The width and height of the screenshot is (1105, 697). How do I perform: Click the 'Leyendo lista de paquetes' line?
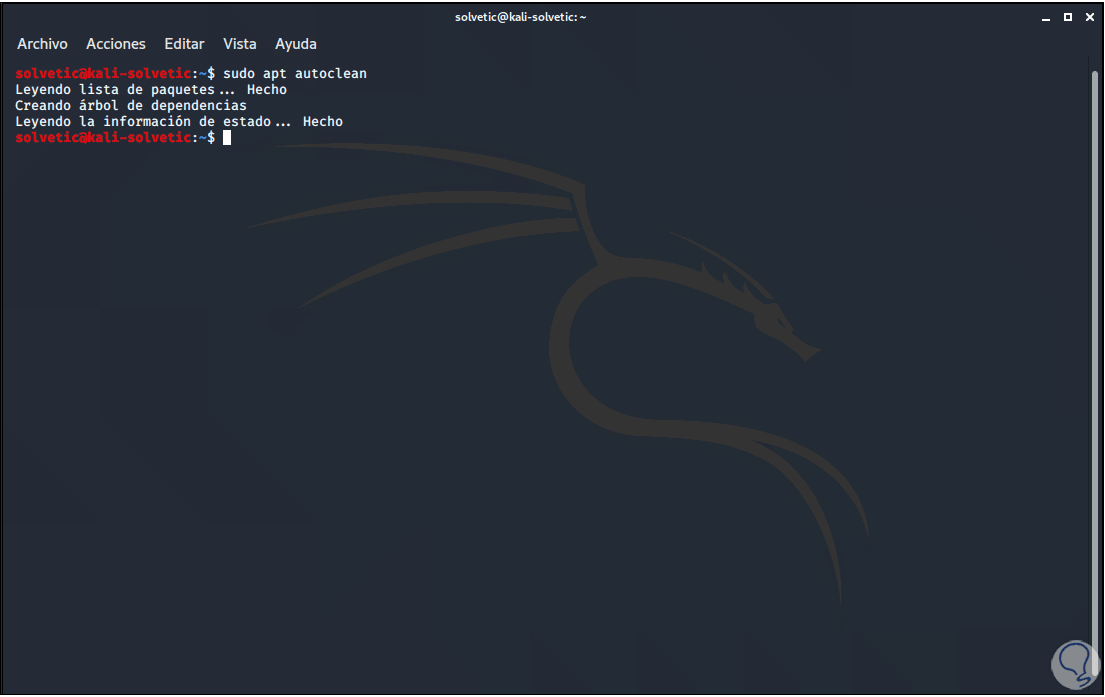coord(151,90)
